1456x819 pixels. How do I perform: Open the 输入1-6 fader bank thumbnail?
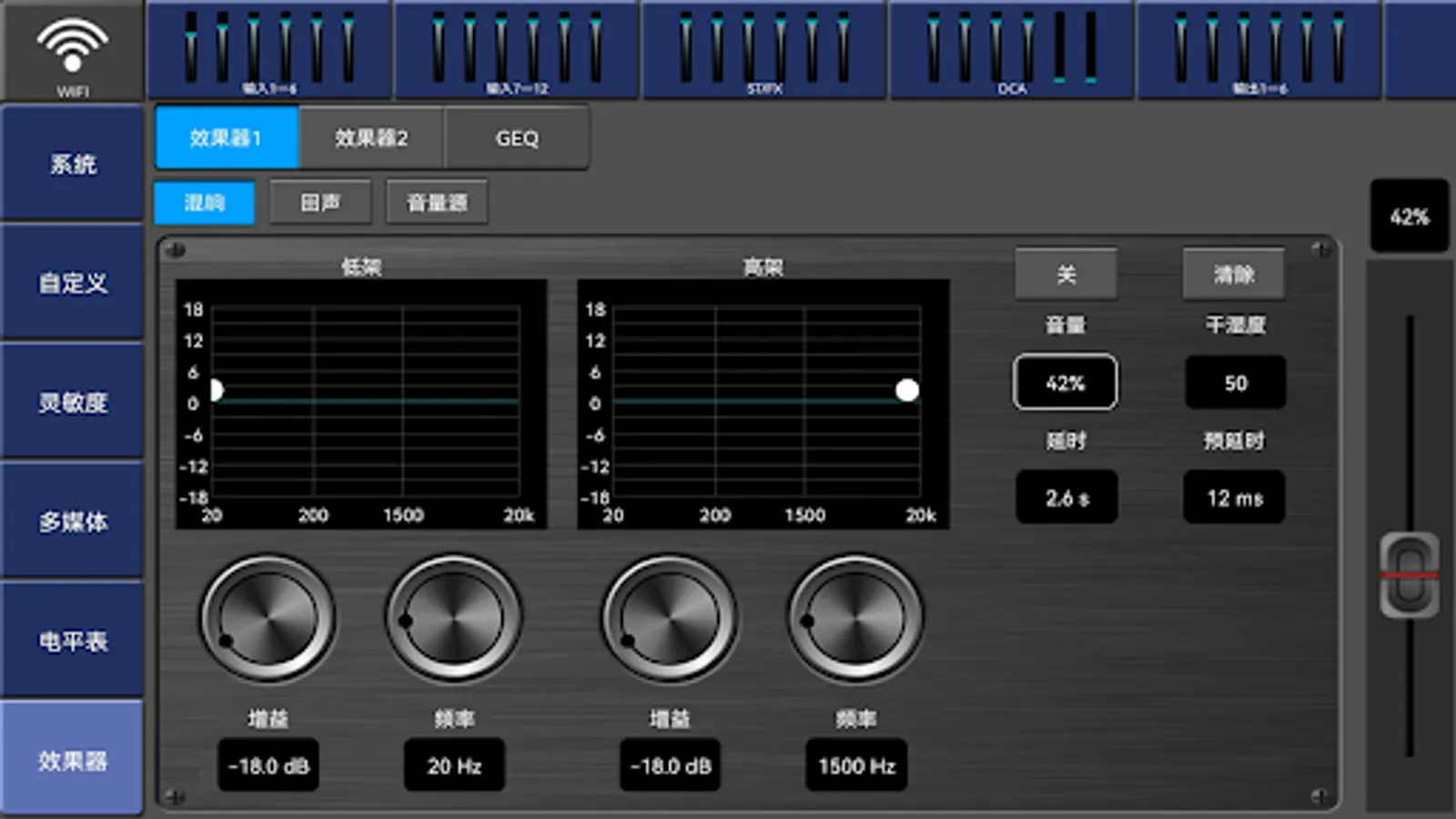[x=269, y=49]
